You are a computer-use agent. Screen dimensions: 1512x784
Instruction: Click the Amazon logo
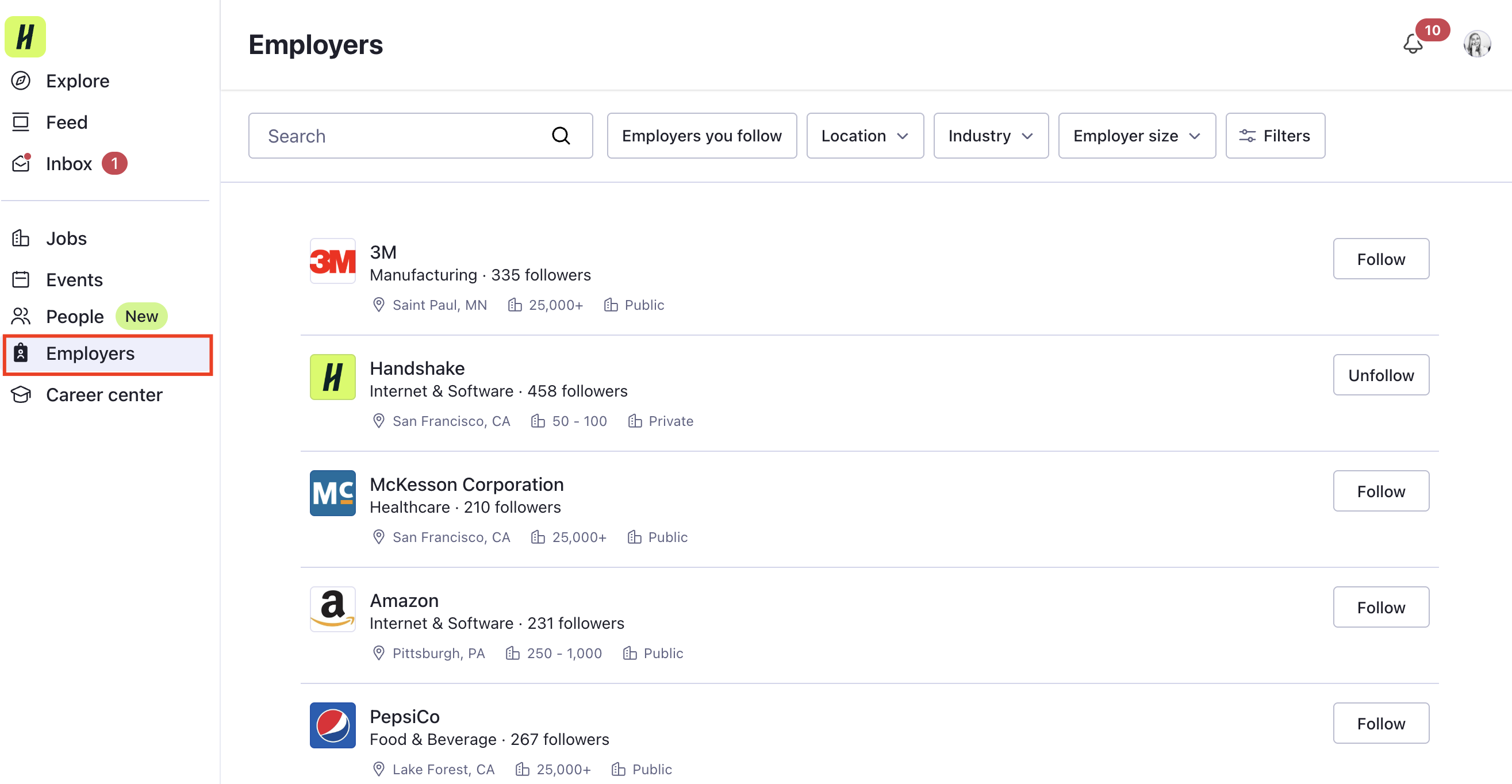pyautogui.click(x=333, y=610)
